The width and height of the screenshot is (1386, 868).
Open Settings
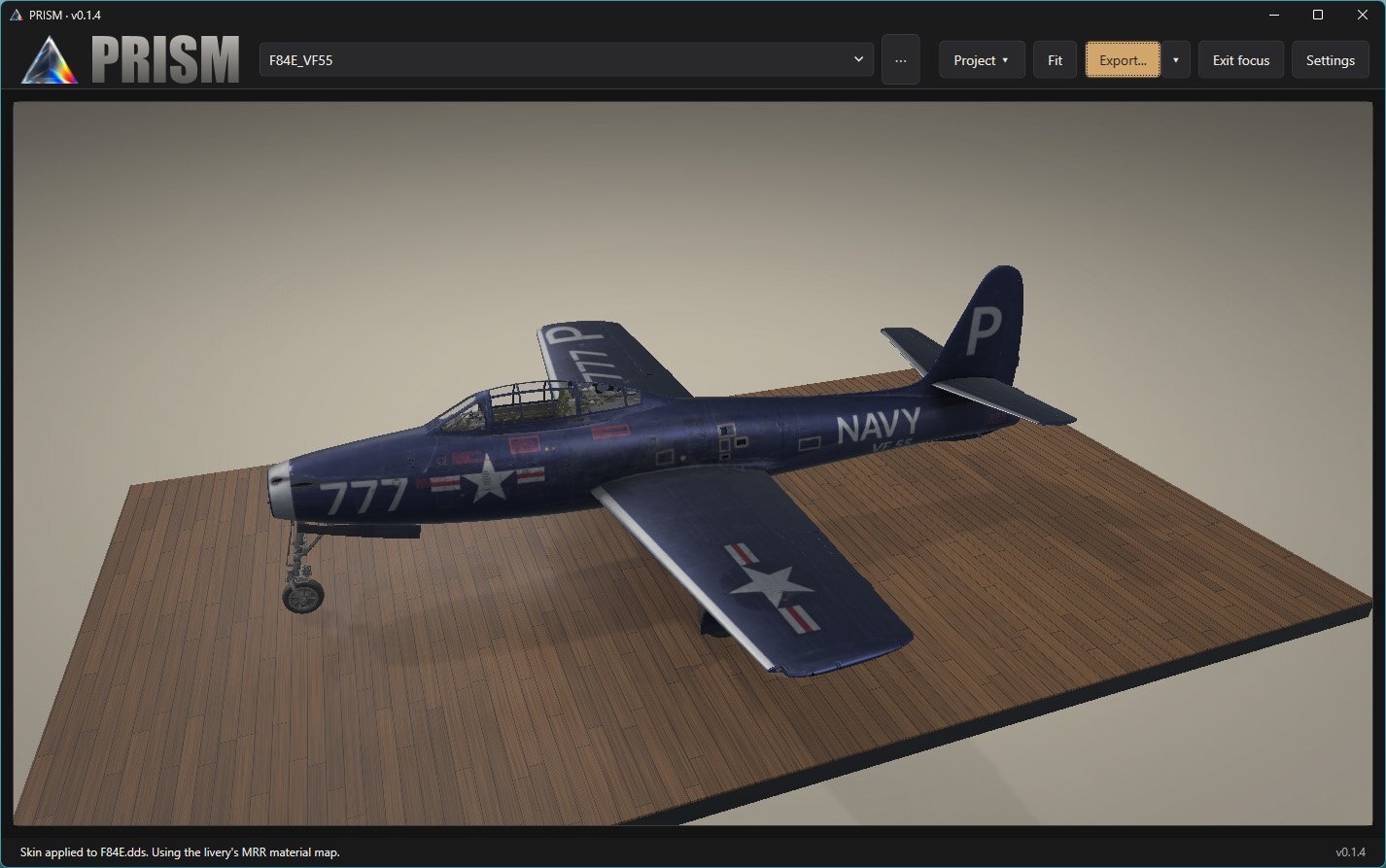click(x=1331, y=59)
